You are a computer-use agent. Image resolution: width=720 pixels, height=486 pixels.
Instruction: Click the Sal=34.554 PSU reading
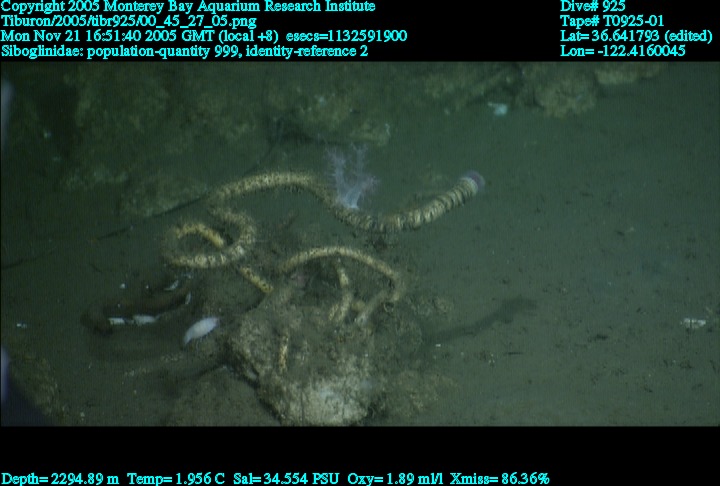point(286,479)
